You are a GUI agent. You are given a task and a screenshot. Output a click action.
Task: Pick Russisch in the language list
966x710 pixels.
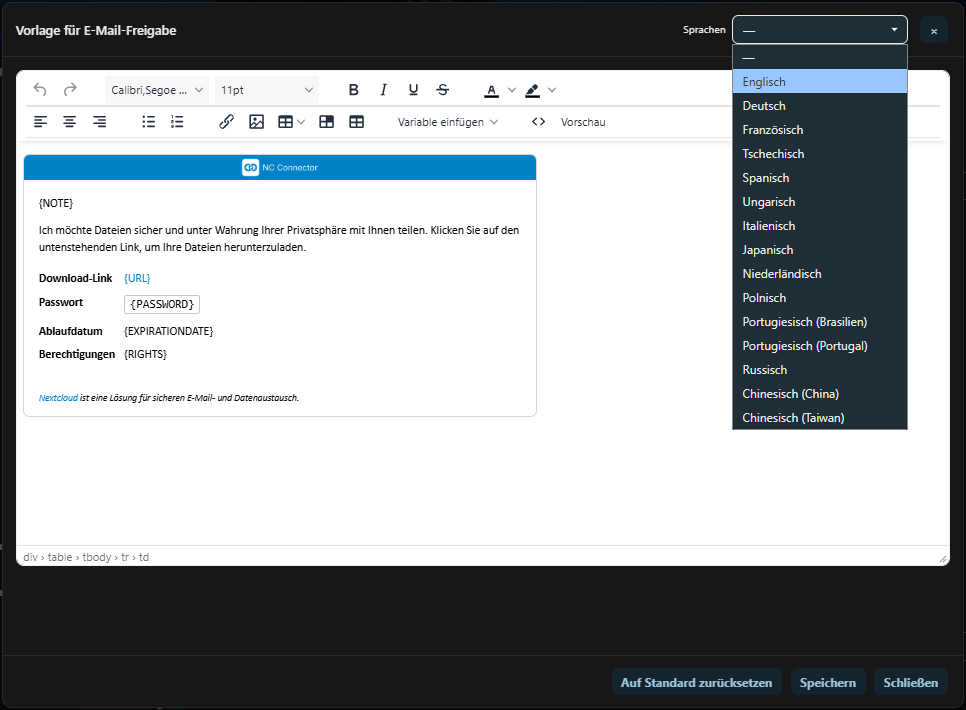819,370
